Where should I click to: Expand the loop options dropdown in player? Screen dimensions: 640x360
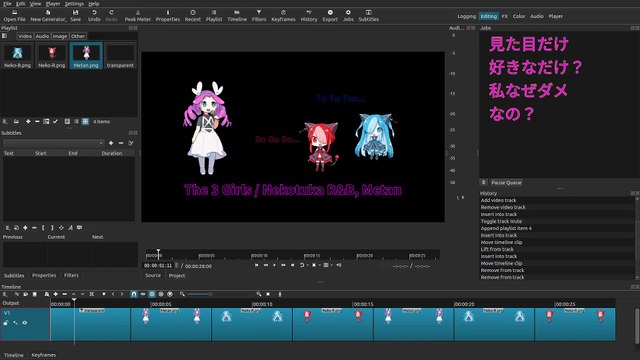click(x=307, y=265)
